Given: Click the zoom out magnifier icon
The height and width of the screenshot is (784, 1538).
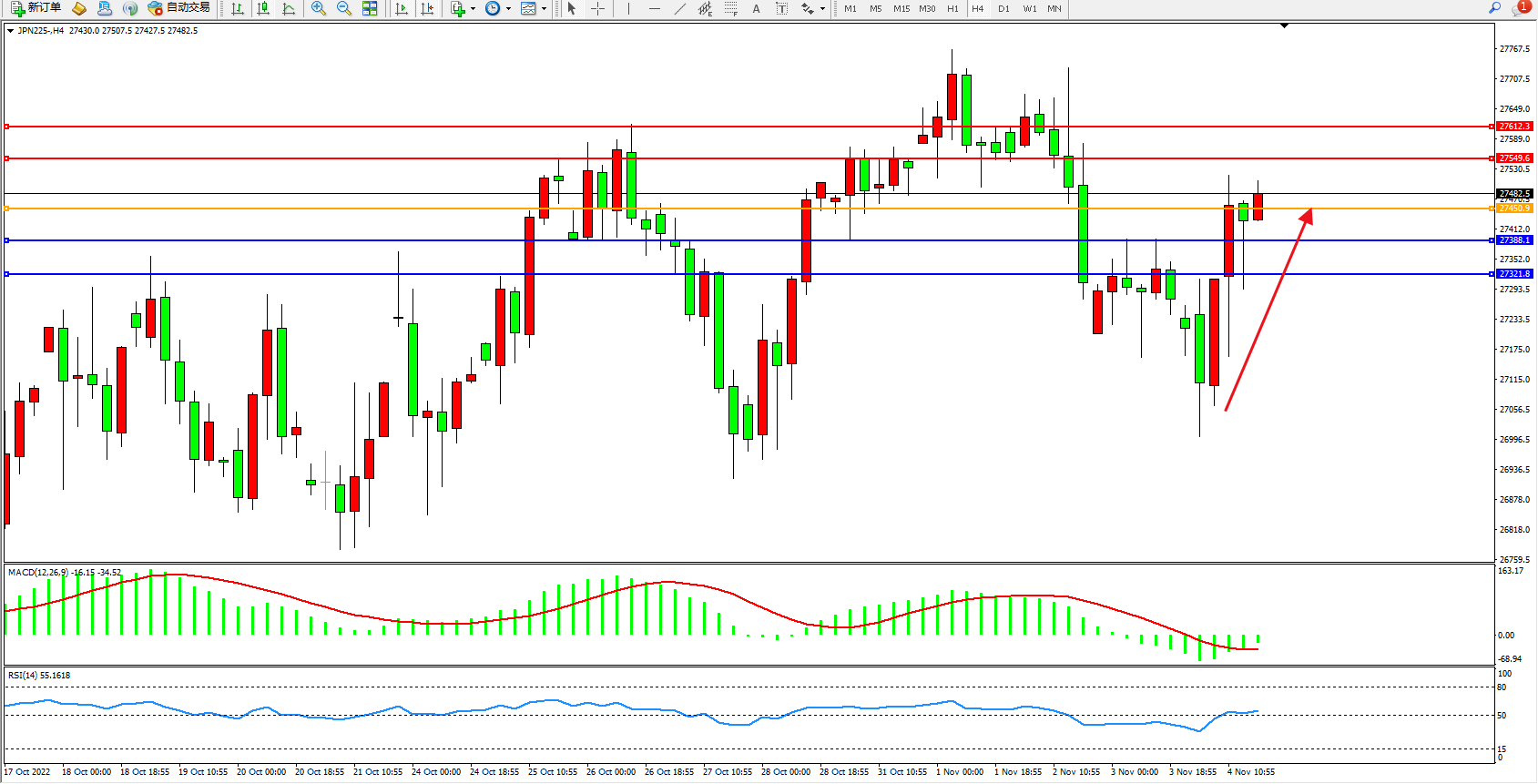Looking at the screenshot, I should tap(344, 8).
